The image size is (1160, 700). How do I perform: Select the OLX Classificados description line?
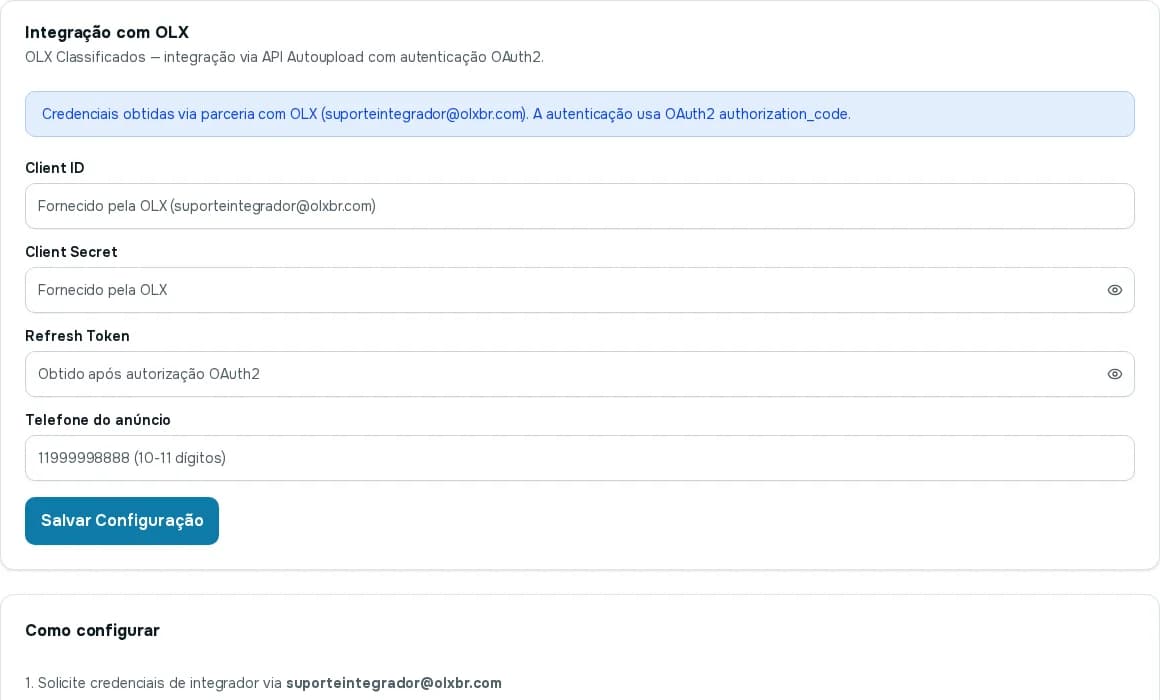(284, 57)
